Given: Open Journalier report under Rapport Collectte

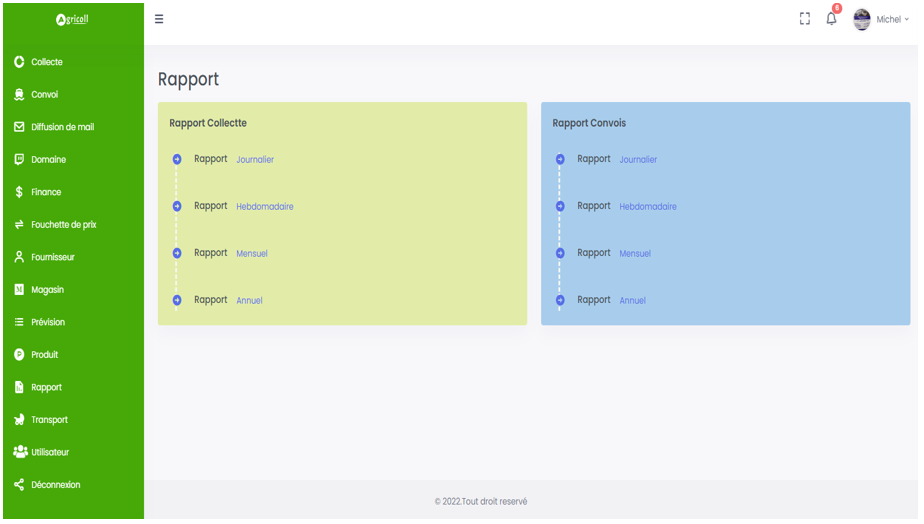Looking at the screenshot, I should (x=255, y=160).
